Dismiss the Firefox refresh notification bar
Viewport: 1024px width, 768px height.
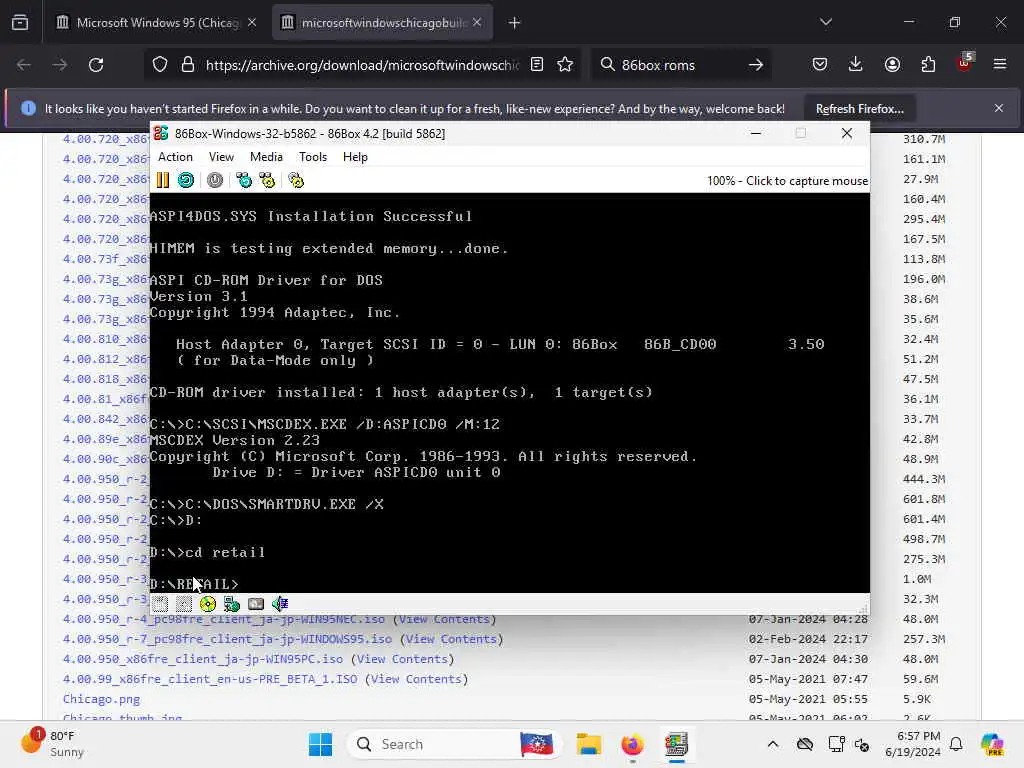999,108
